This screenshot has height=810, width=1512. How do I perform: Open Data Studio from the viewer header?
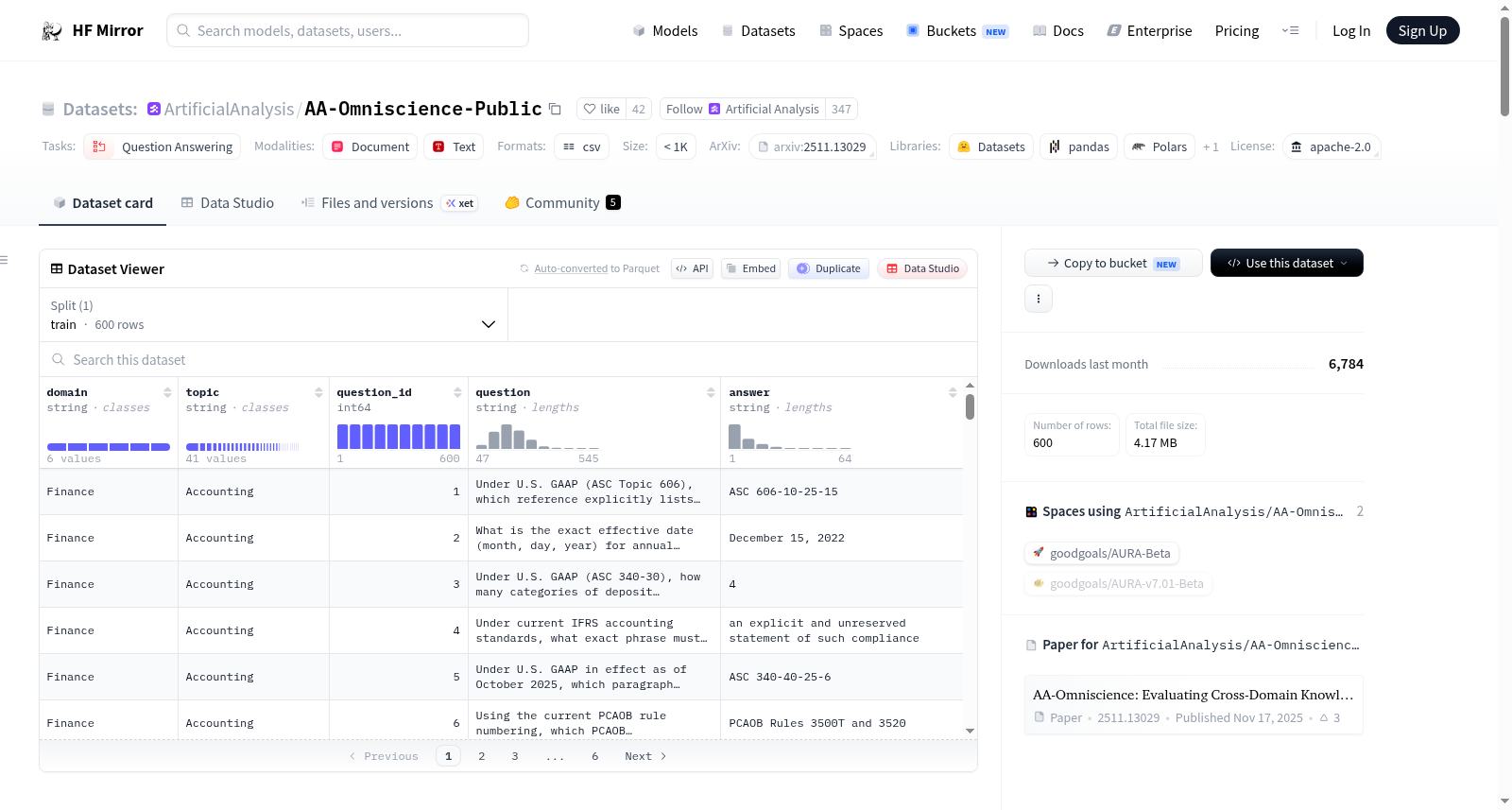922,268
